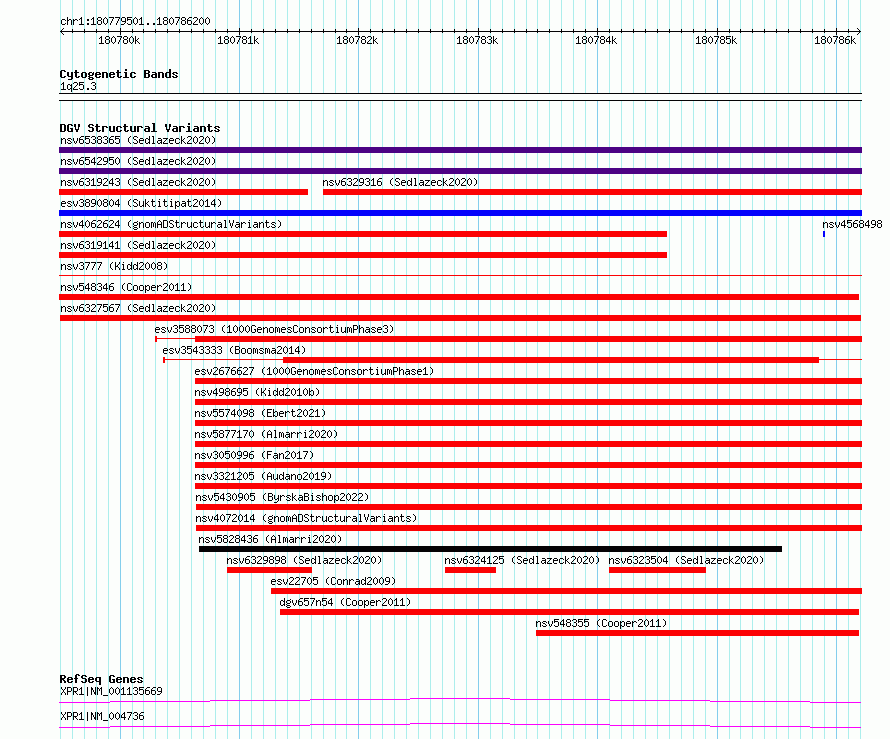Select the nsv6324125 (Sedlazeck2020) label
The height and width of the screenshot is (739, 890).
(522, 560)
